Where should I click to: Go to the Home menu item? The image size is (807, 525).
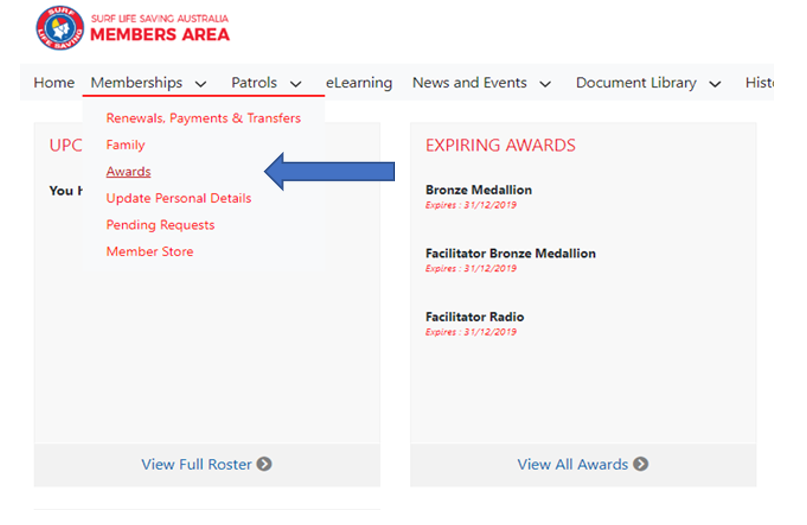click(54, 83)
